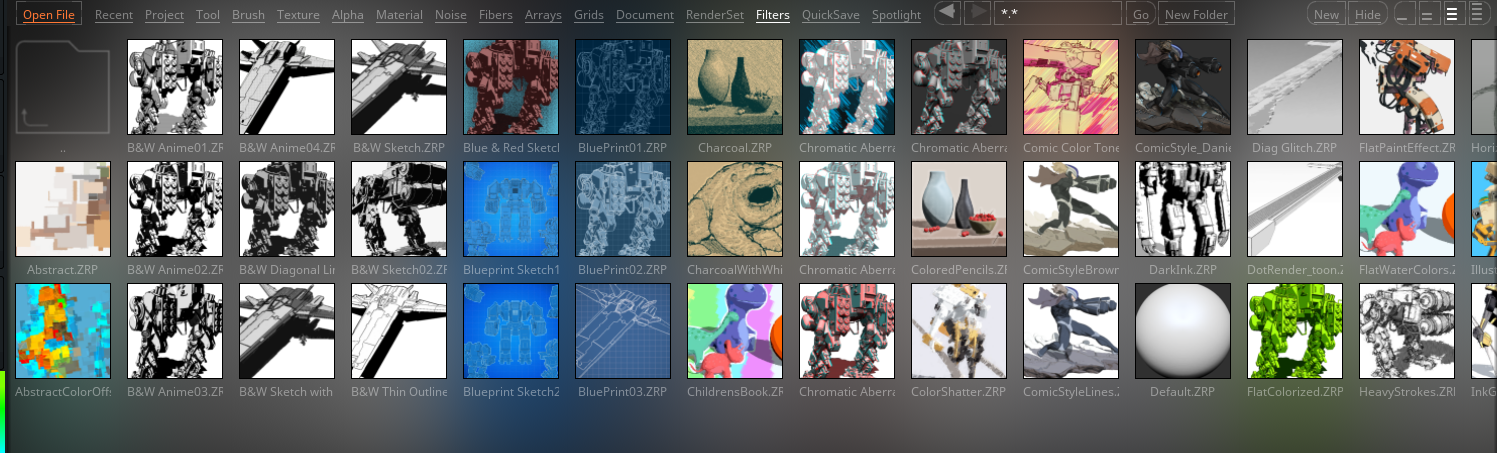Viewport: 1497px width, 453px height.
Task: Select the ColorShatter.ZRP filter thumbnail
Action: pos(959,331)
